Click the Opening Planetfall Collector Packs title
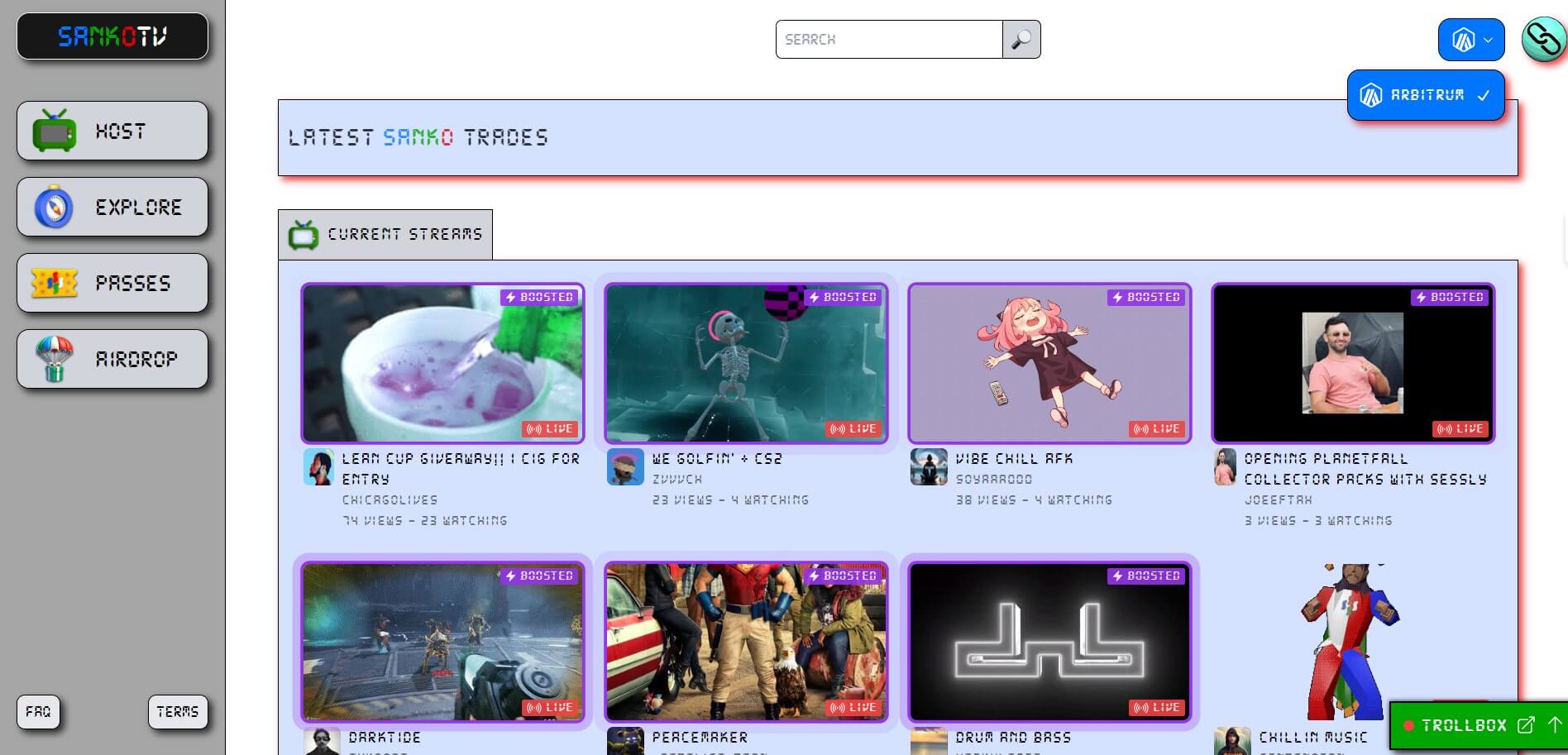 (x=1365, y=469)
